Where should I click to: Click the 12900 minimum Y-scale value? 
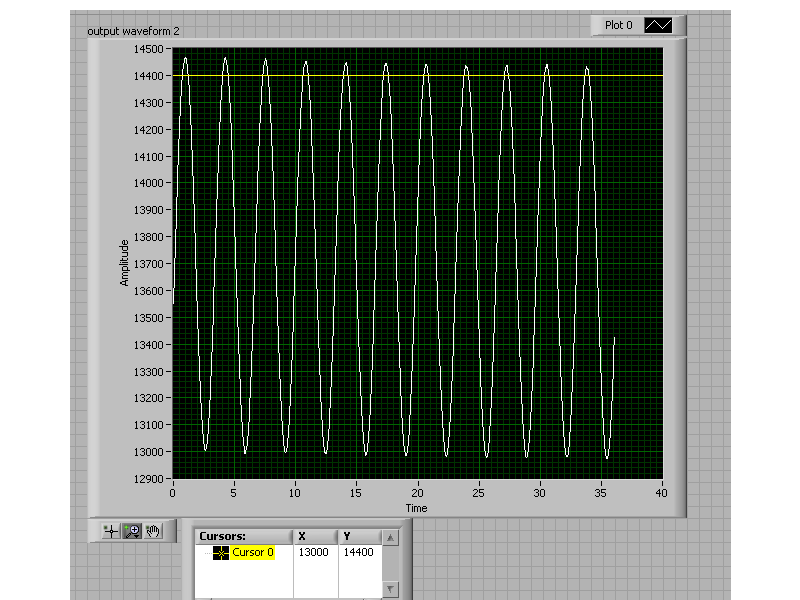coord(149,479)
